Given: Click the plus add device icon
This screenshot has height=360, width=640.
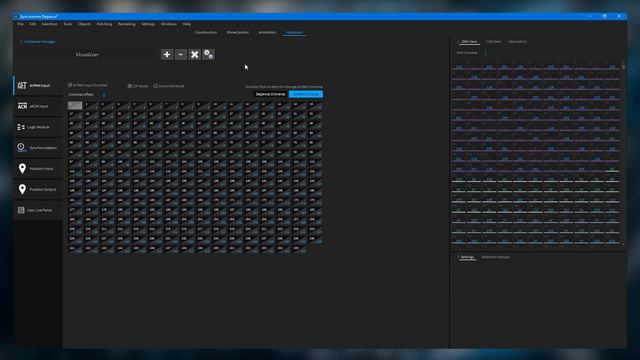Looking at the screenshot, I should point(167,54).
